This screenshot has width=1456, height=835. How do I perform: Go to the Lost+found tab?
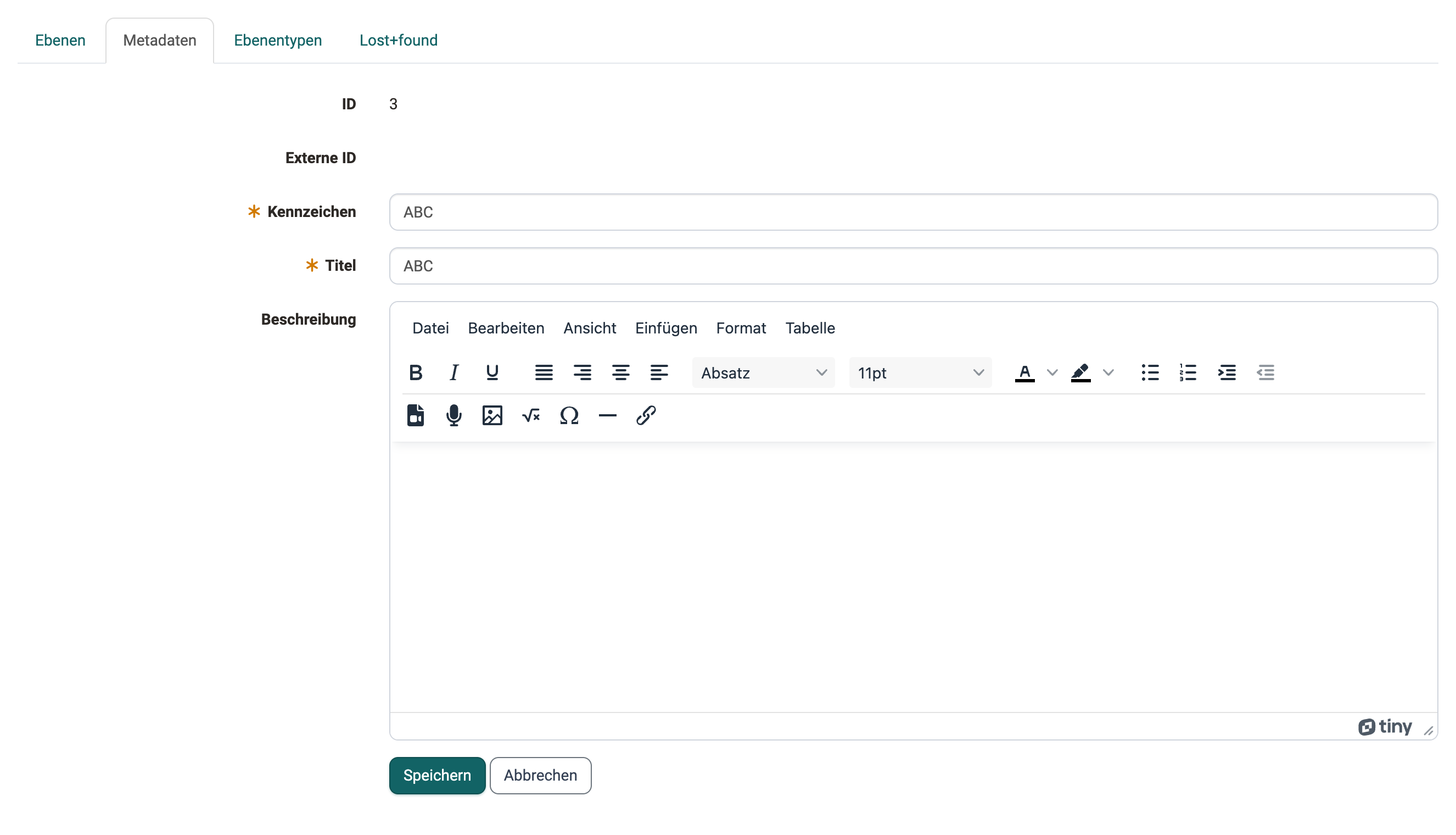tap(398, 40)
